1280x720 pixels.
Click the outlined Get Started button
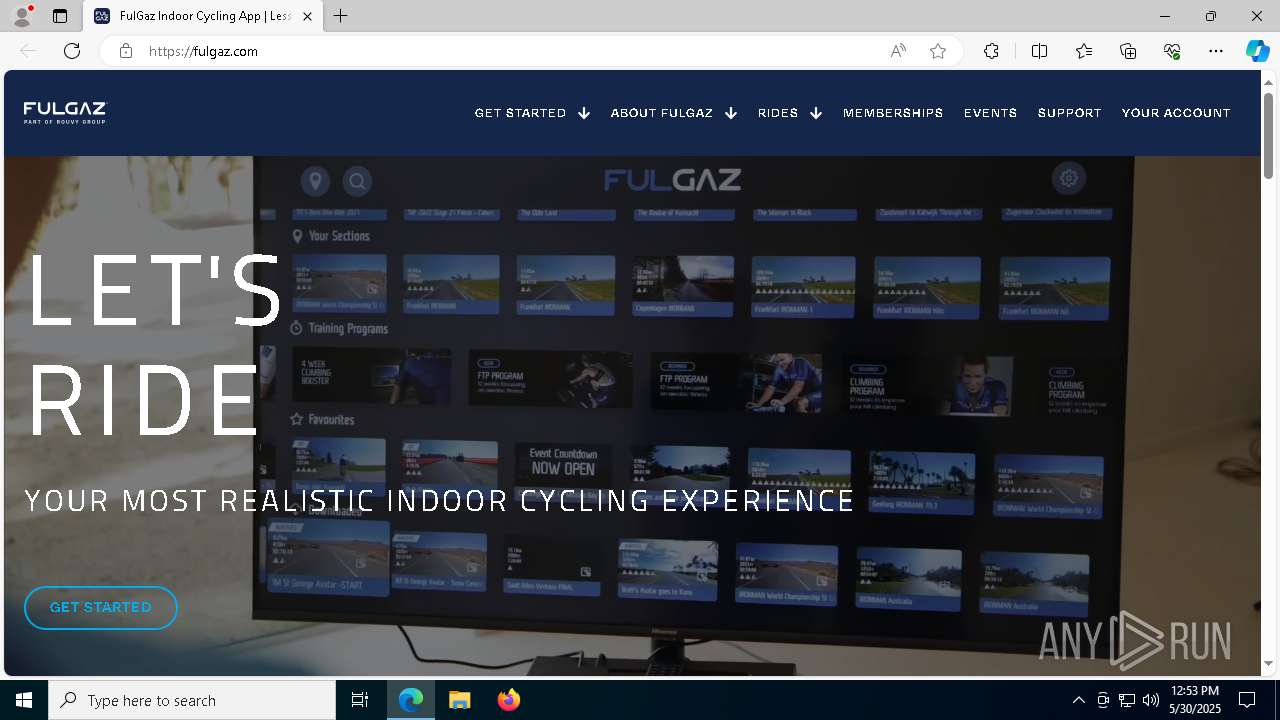(x=101, y=608)
